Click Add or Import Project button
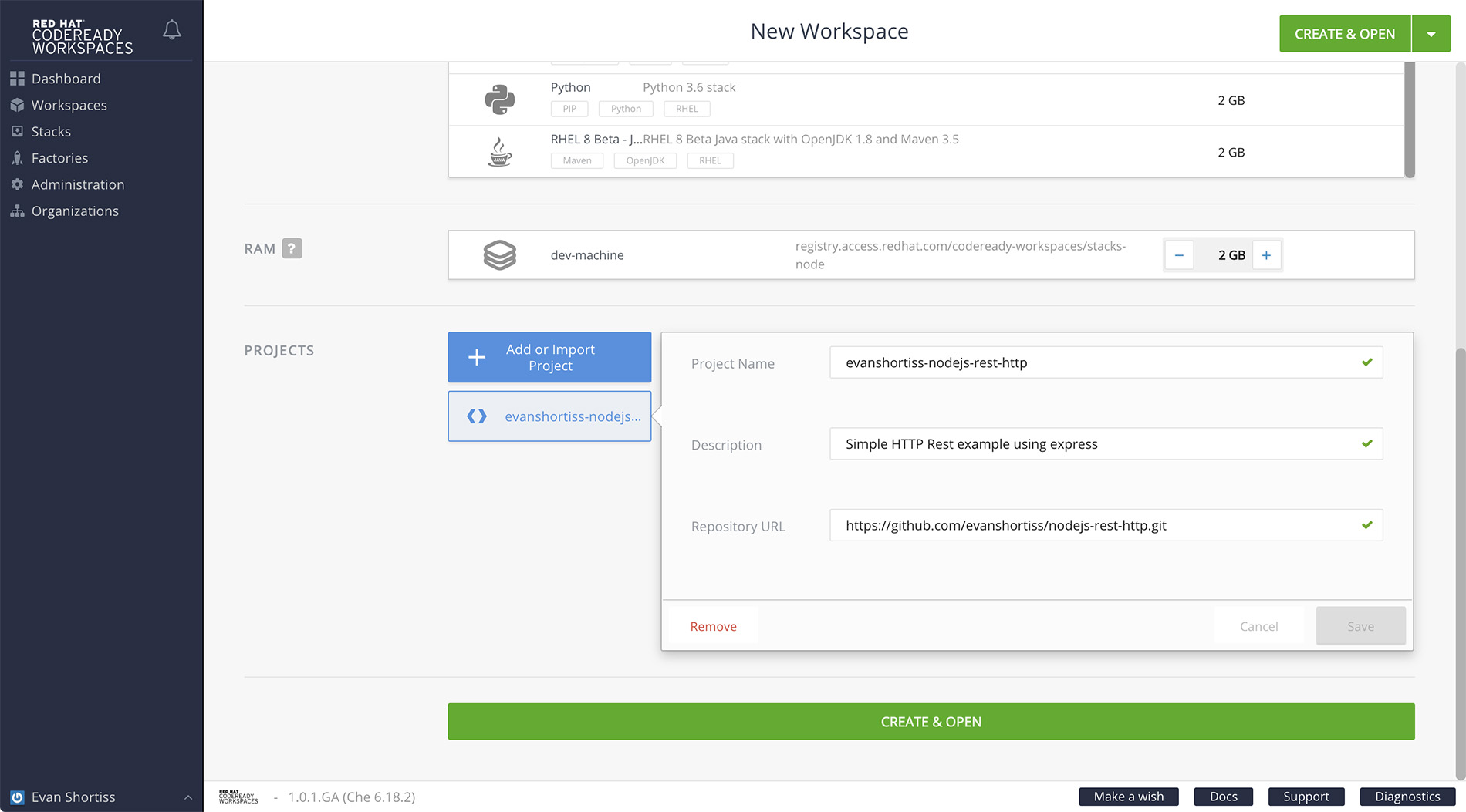The height and width of the screenshot is (812, 1466). (549, 357)
